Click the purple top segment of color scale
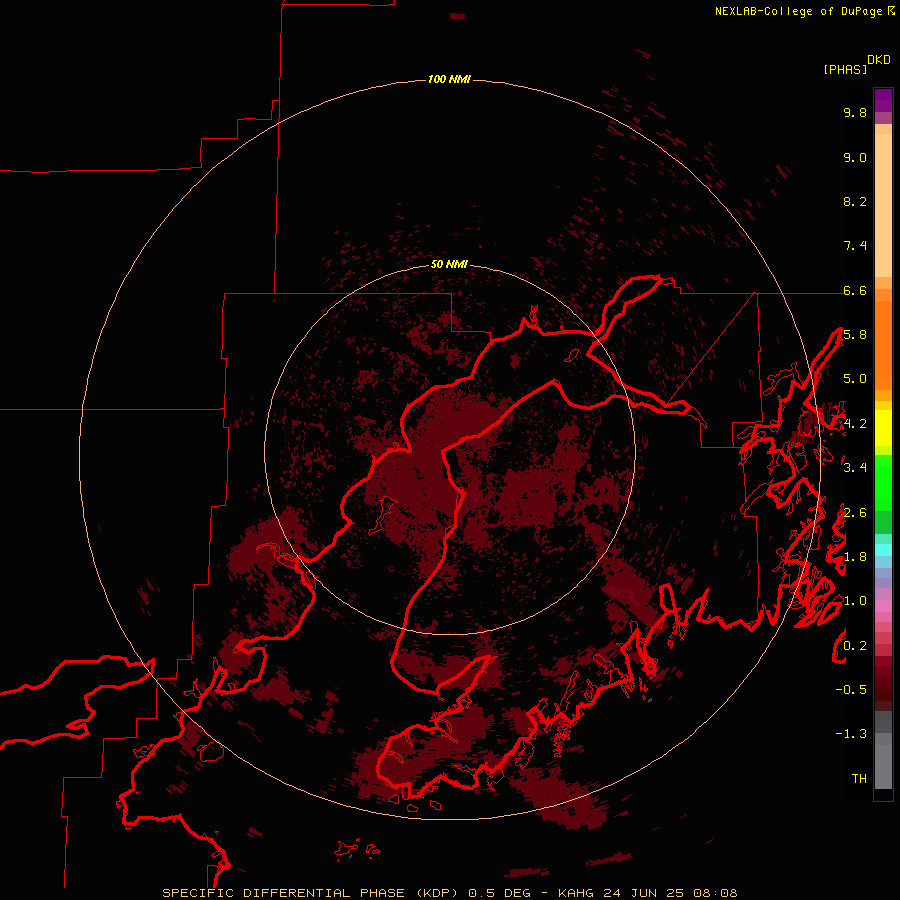This screenshot has width=900, height=900. (883, 100)
